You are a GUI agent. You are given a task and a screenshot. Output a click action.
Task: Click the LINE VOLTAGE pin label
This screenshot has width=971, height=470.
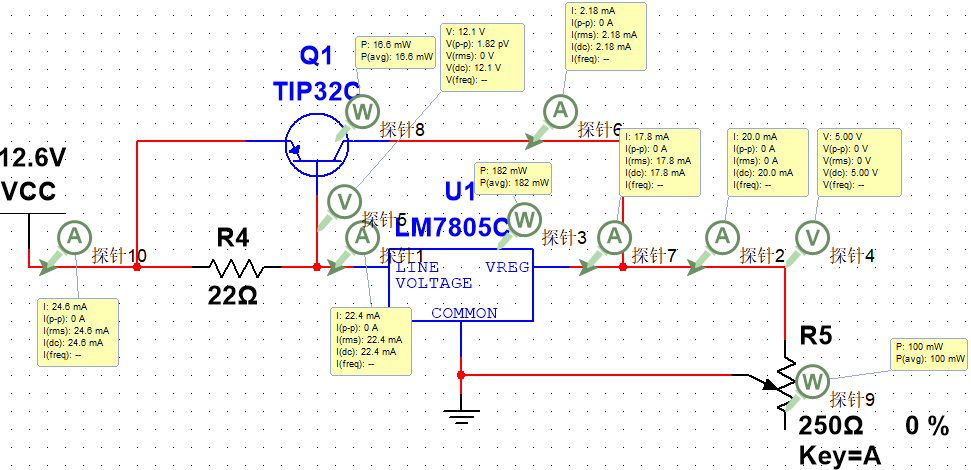click(433, 275)
